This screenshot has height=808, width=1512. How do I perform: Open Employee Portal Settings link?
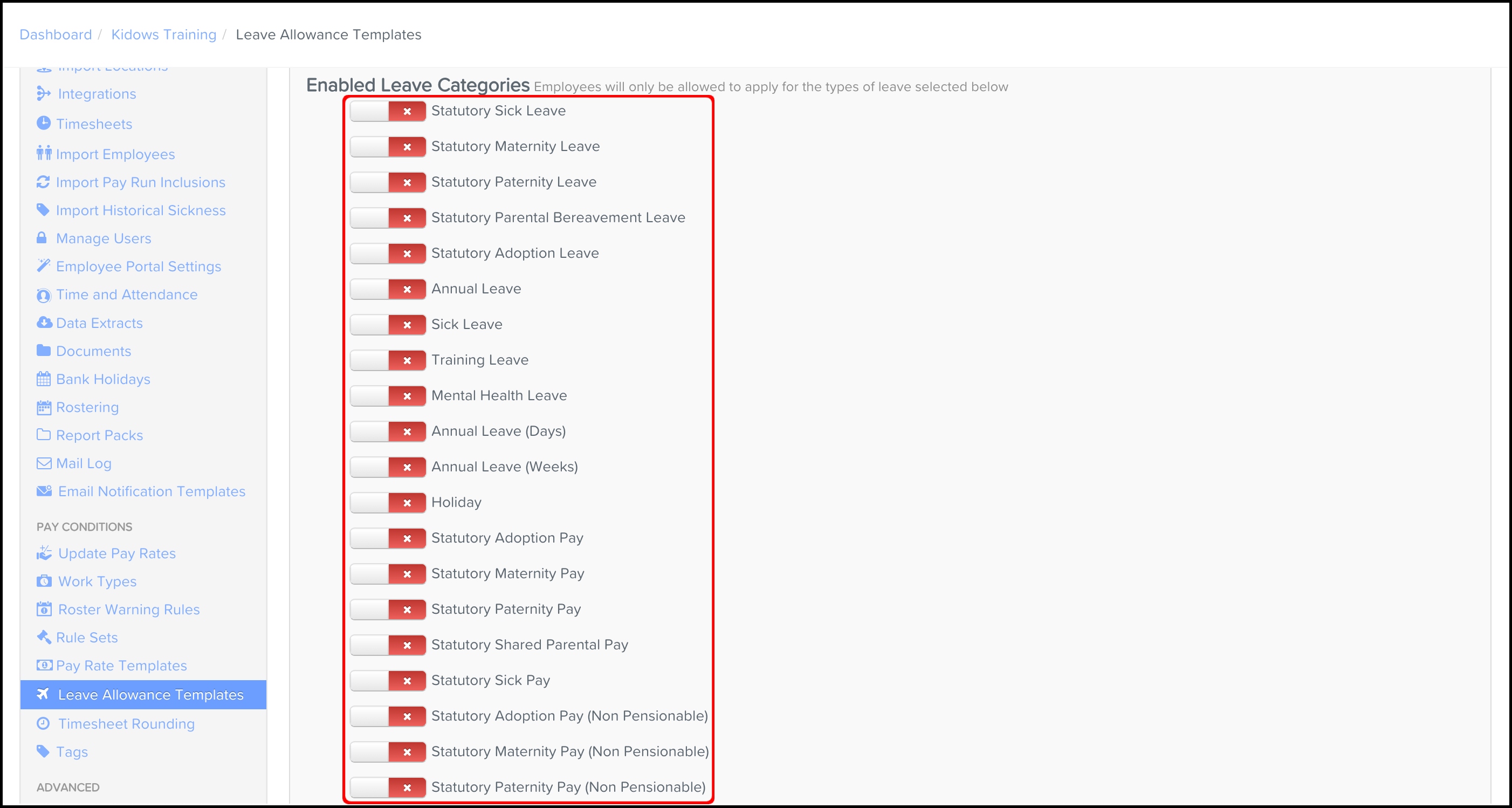tap(139, 266)
